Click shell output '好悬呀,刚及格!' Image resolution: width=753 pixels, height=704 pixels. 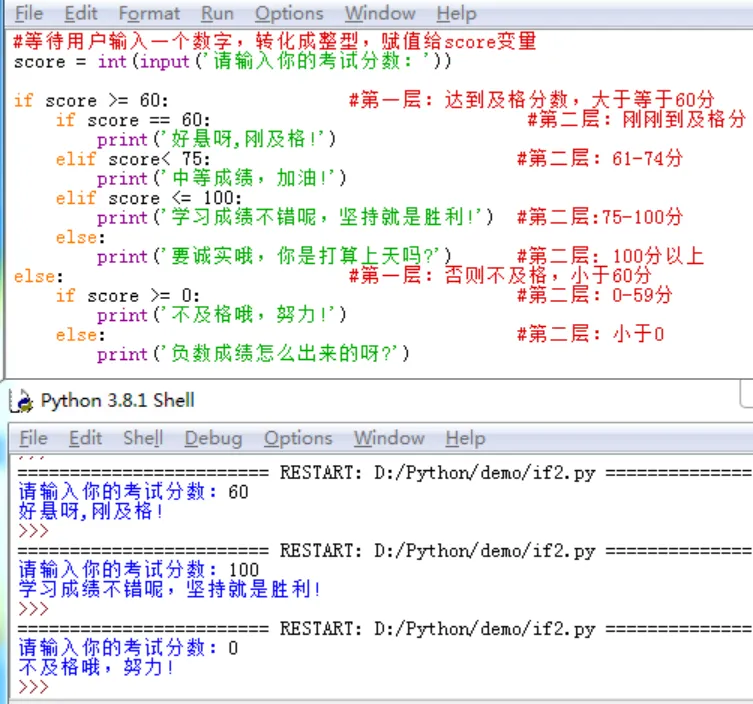pos(91,511)
